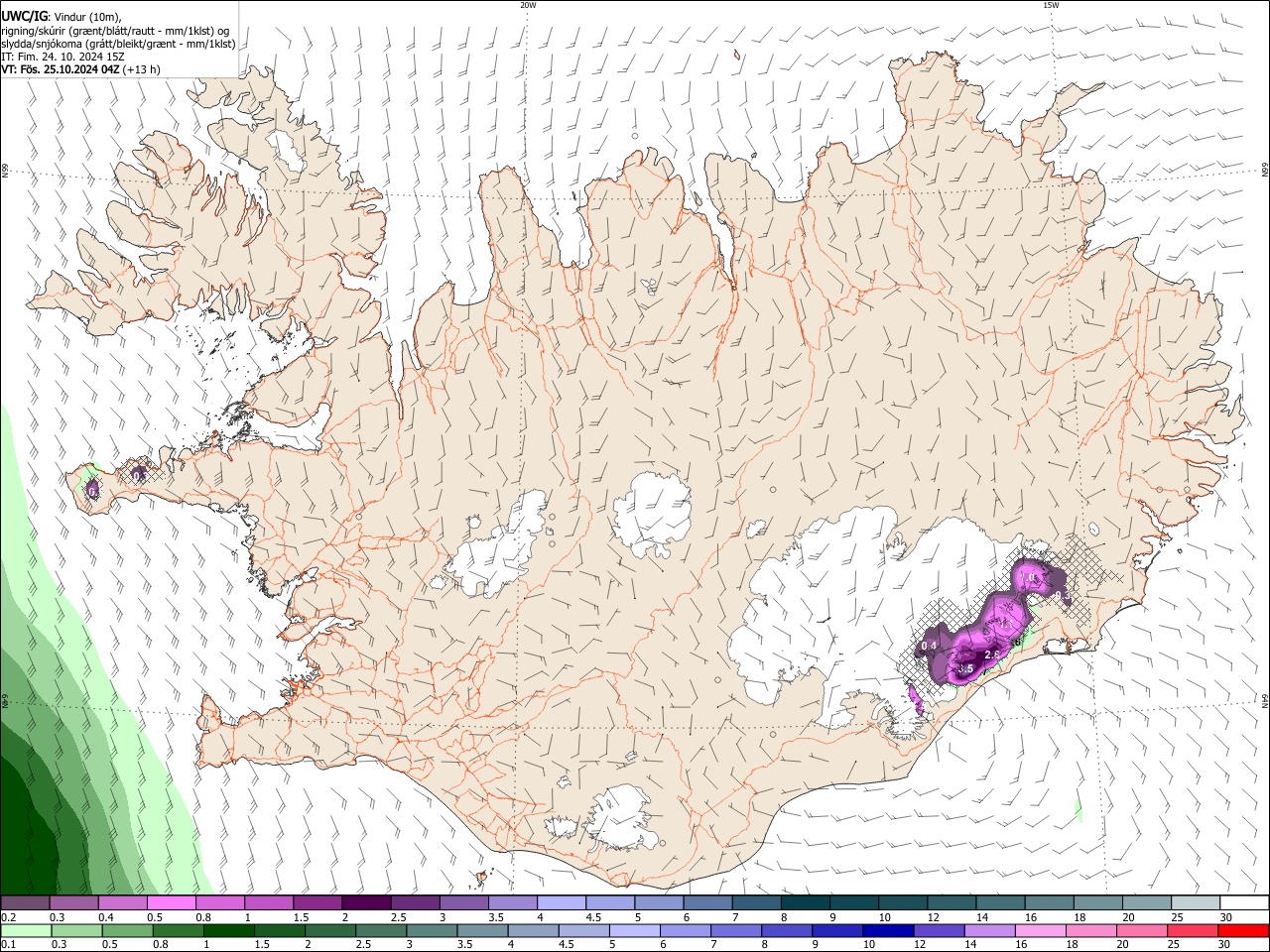
Task: Click the '0.1' label on the rain scale
Action: point(8,945)
